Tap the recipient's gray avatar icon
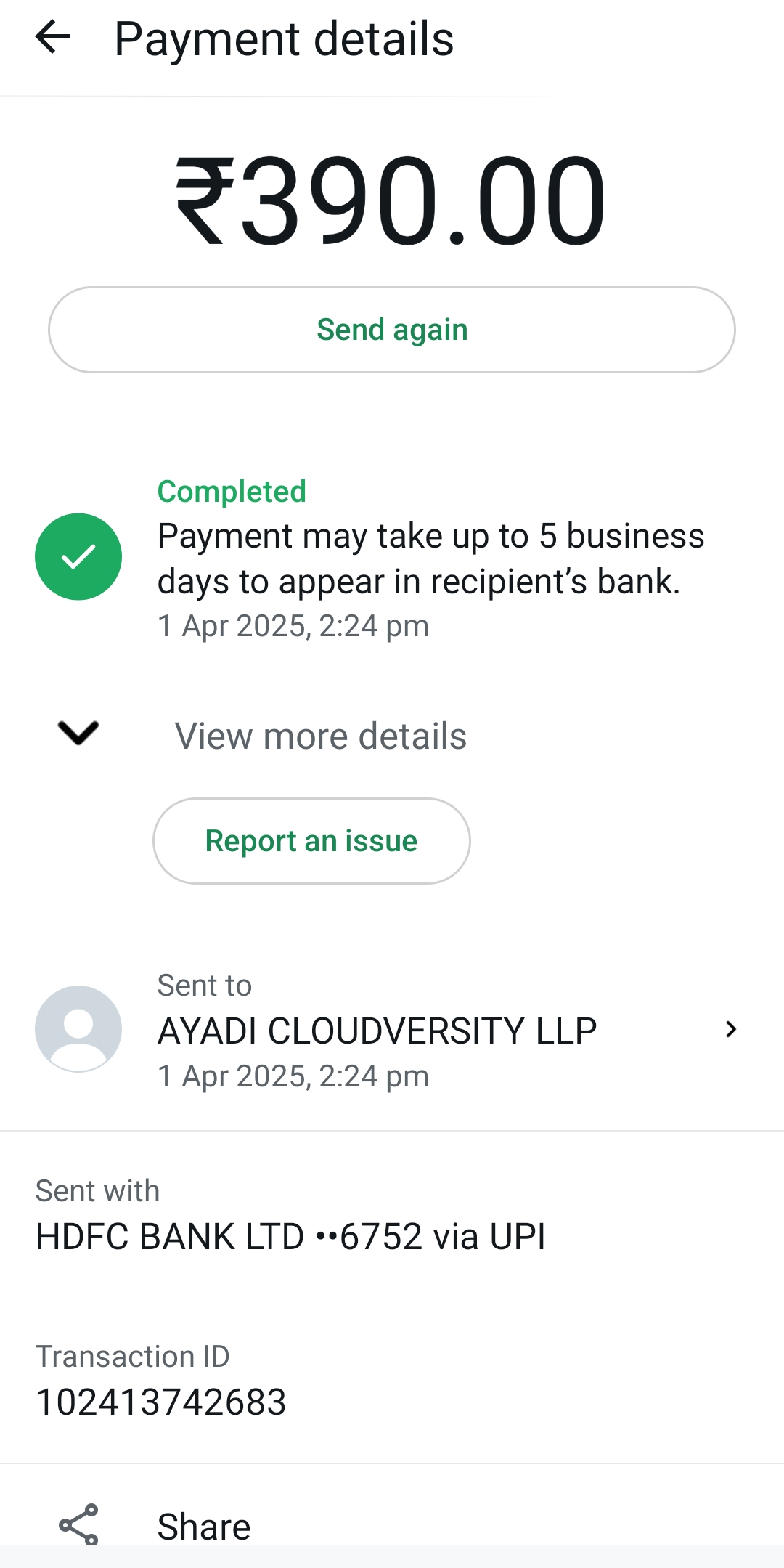 click(x=78, y=1028)
